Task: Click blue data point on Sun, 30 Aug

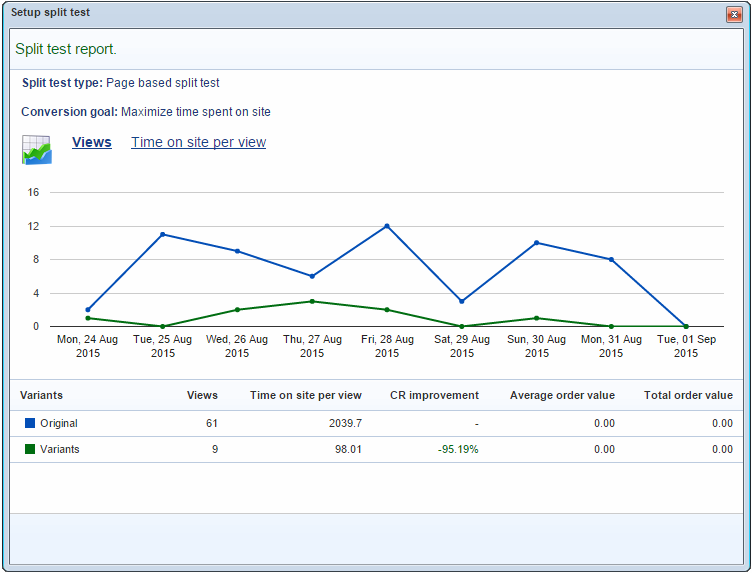Action: coord(537,243)
